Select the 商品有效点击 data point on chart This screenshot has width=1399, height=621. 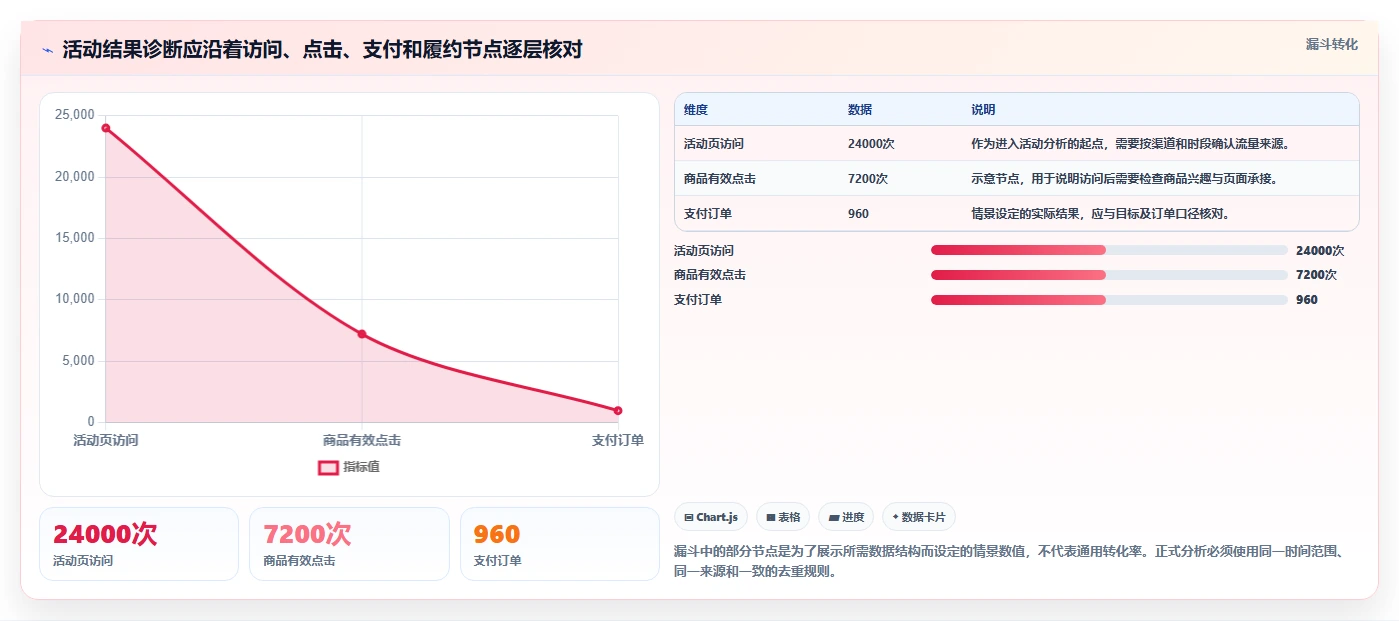[x=362, y=334]
